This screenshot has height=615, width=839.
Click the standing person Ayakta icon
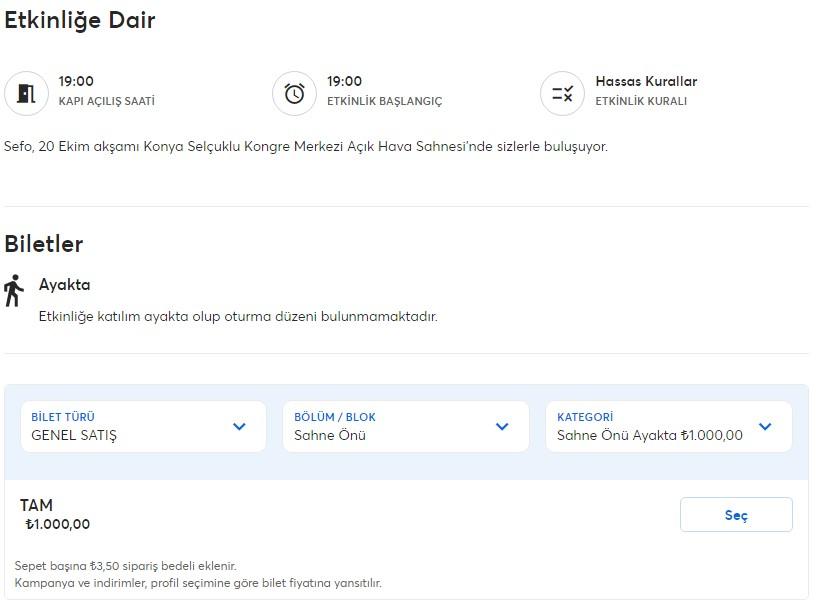coord(14,291)
